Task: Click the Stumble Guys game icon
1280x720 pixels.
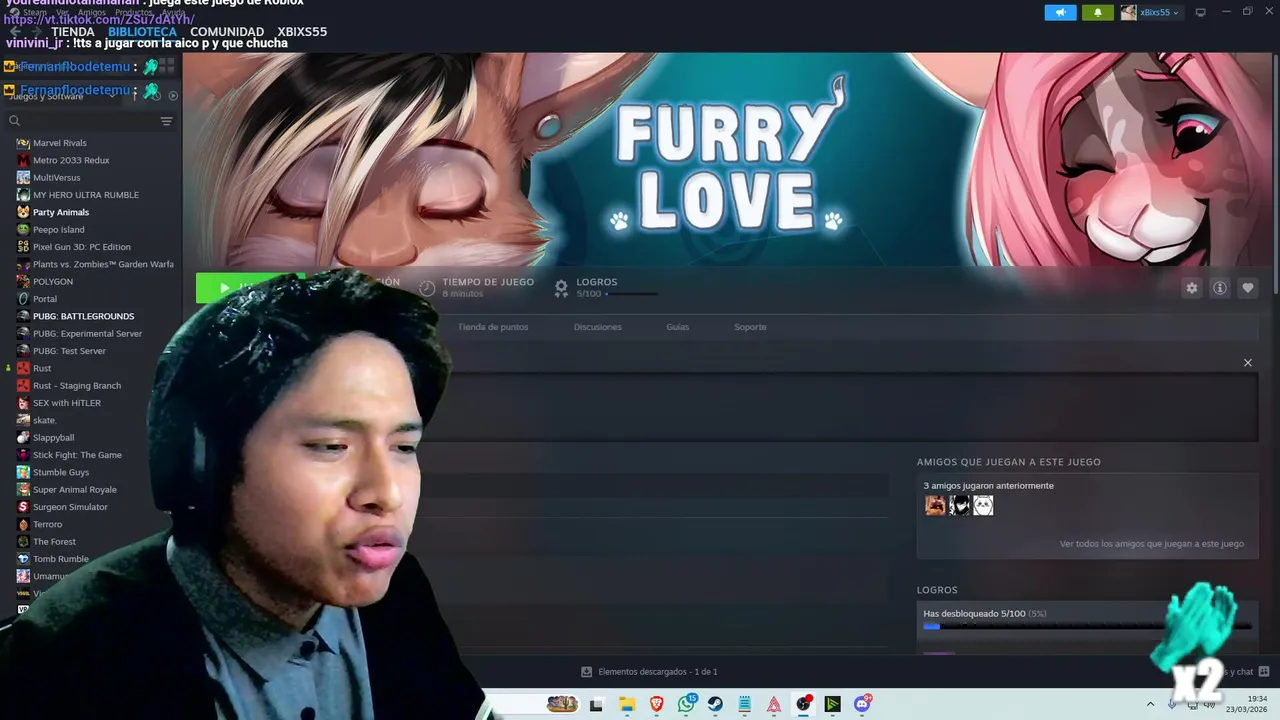Action: click(x=23, y=472)
